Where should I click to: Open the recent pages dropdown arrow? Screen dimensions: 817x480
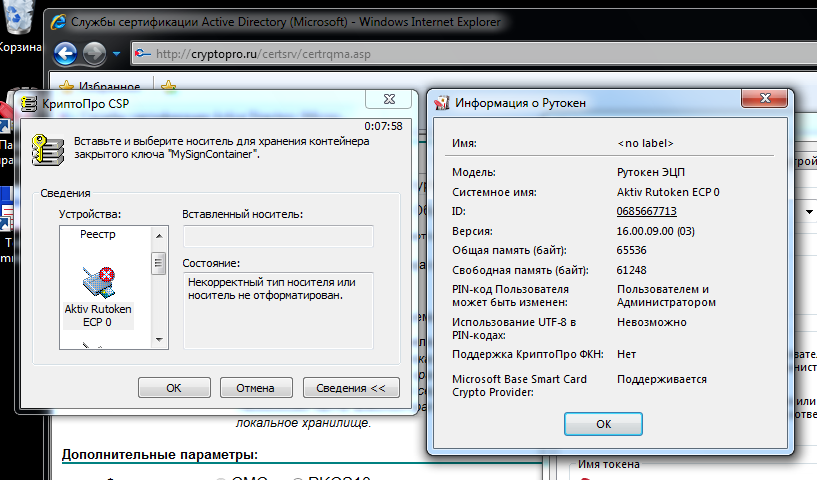[x=116, y=54]
